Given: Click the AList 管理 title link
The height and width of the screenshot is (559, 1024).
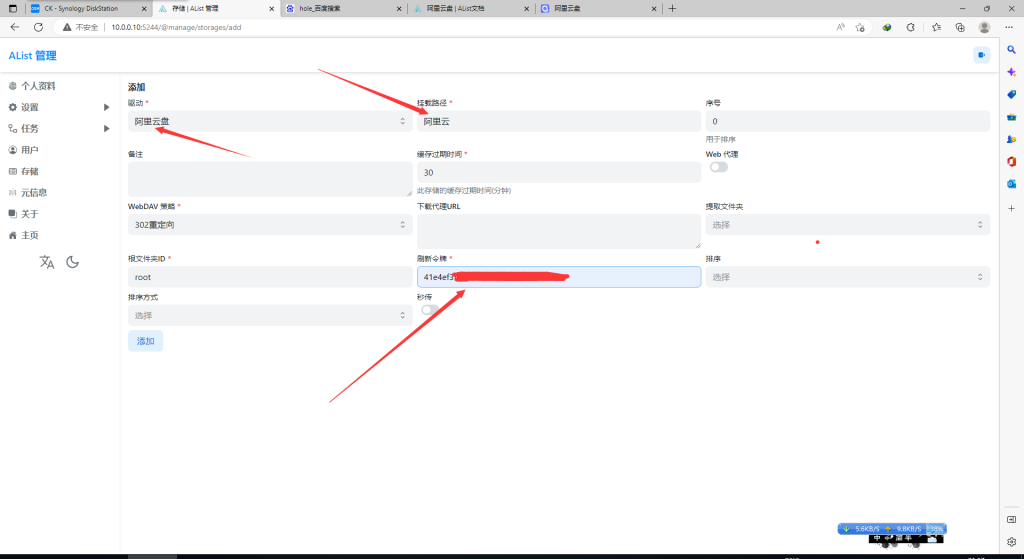Looking at the screenshot, I should [33, 56].
